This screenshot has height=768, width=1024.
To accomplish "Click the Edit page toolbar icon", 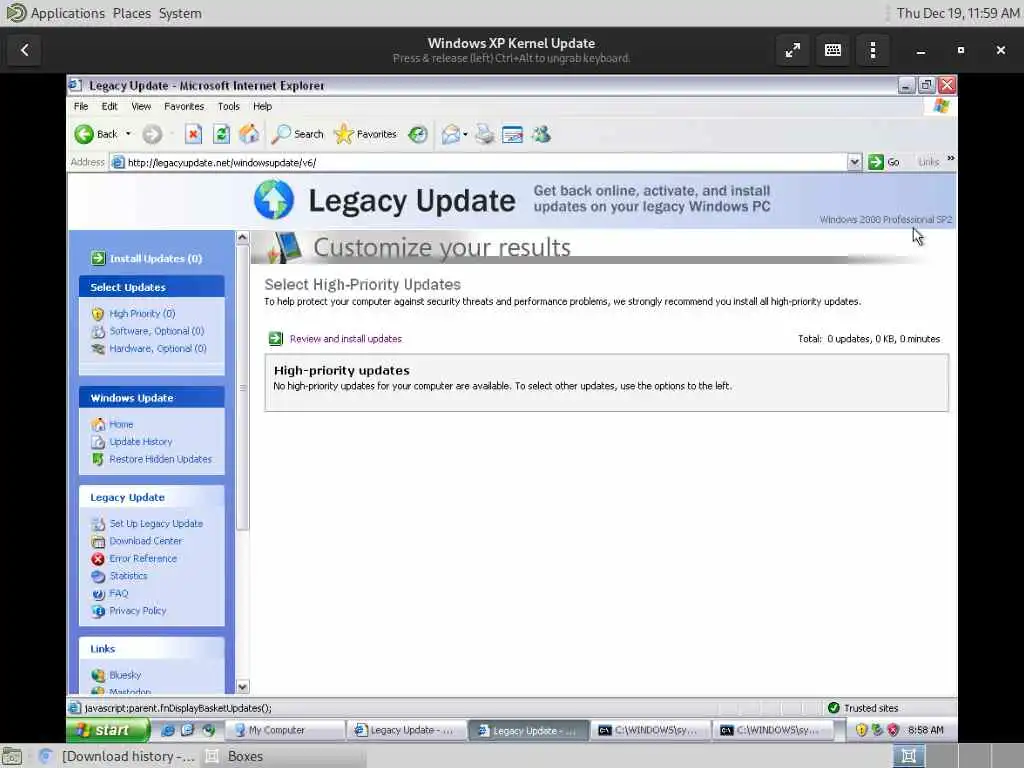I will (513, 135).
